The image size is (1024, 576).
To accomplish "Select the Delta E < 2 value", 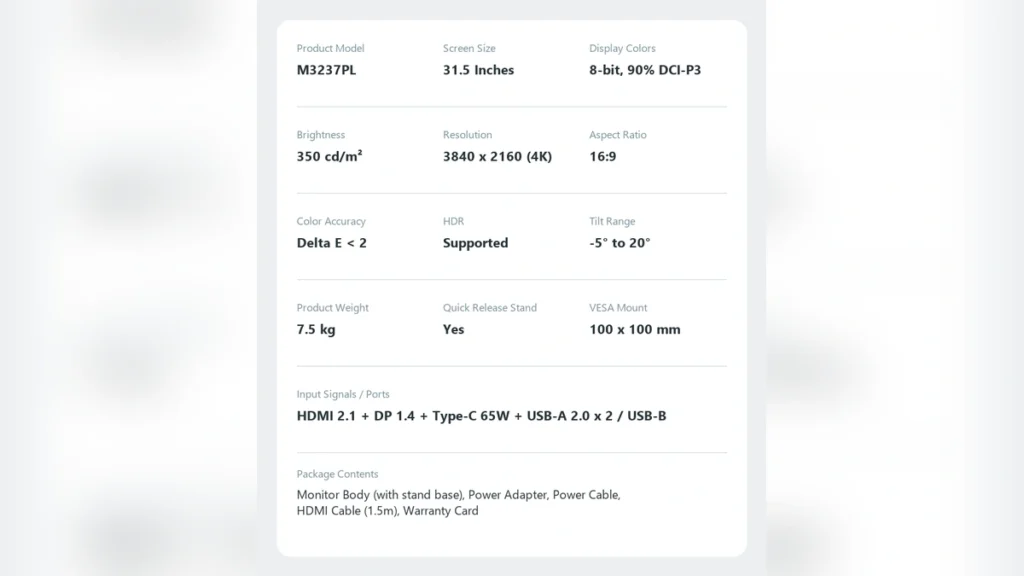I will coord(332,243).
